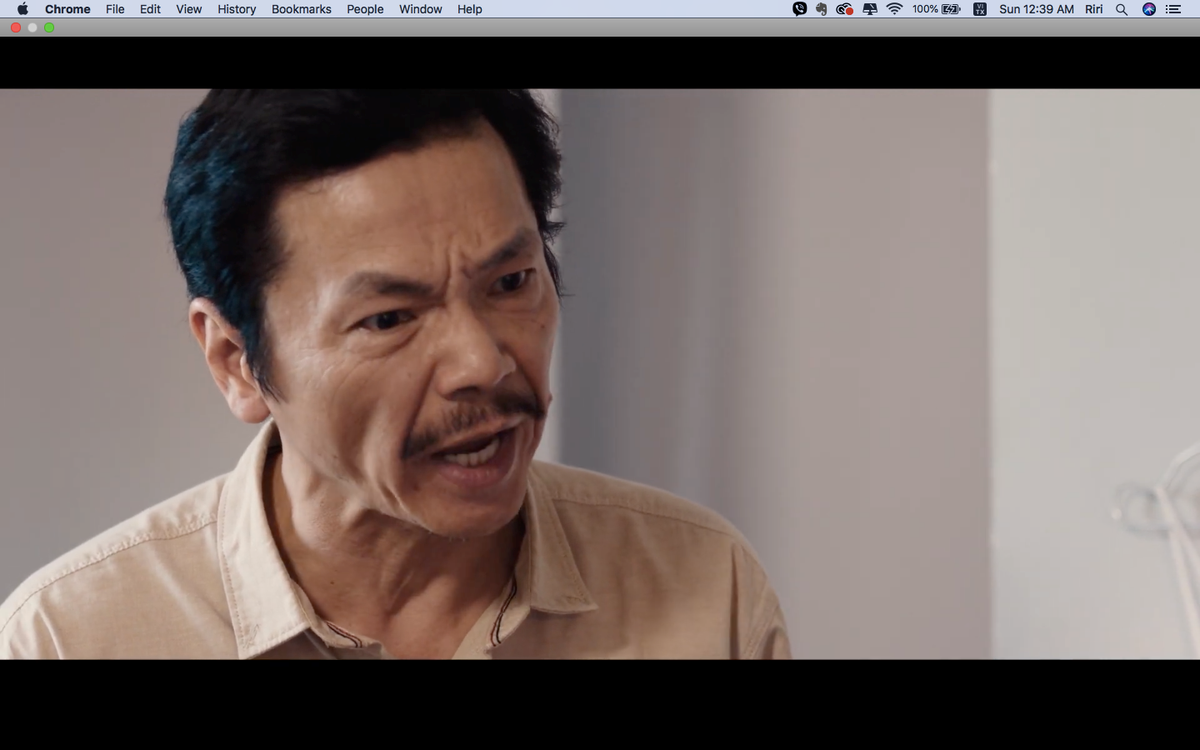
Task: Click the Evernote elephant icon
Action: point(821,9)
